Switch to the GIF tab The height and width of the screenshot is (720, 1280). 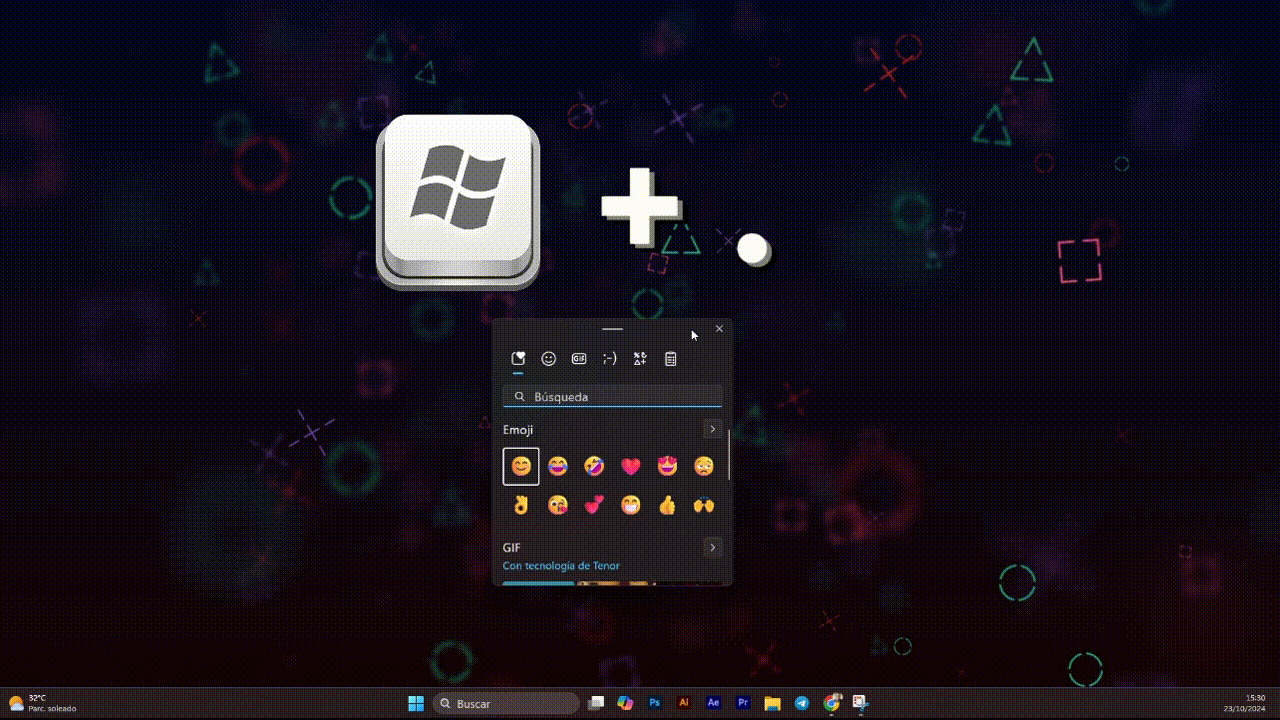(579, 359)
